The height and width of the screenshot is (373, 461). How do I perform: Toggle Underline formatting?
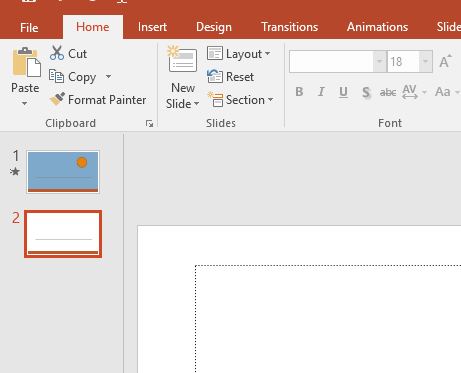click(x=343, y=92)
